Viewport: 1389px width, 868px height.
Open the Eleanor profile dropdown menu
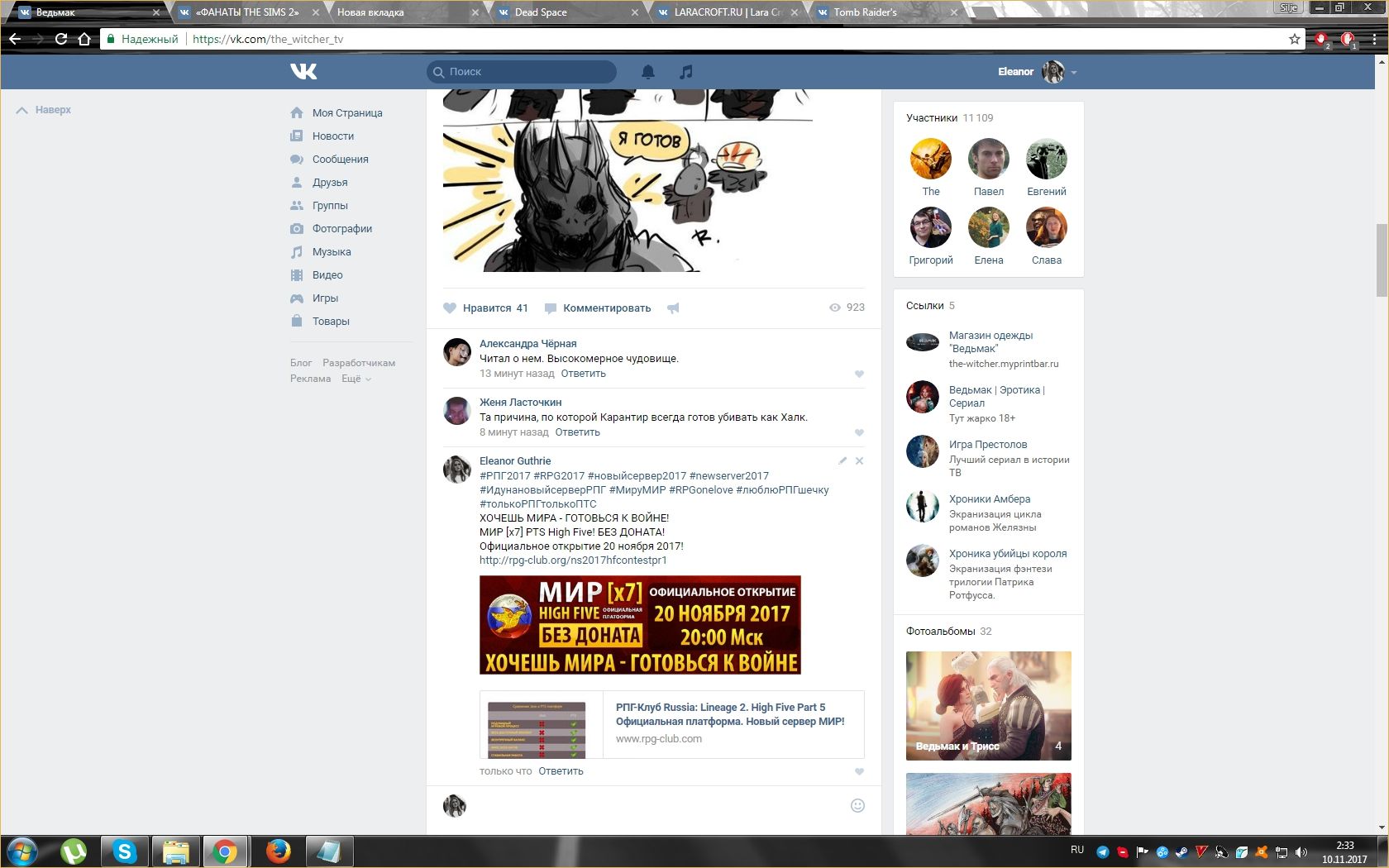click(1037, 72)
